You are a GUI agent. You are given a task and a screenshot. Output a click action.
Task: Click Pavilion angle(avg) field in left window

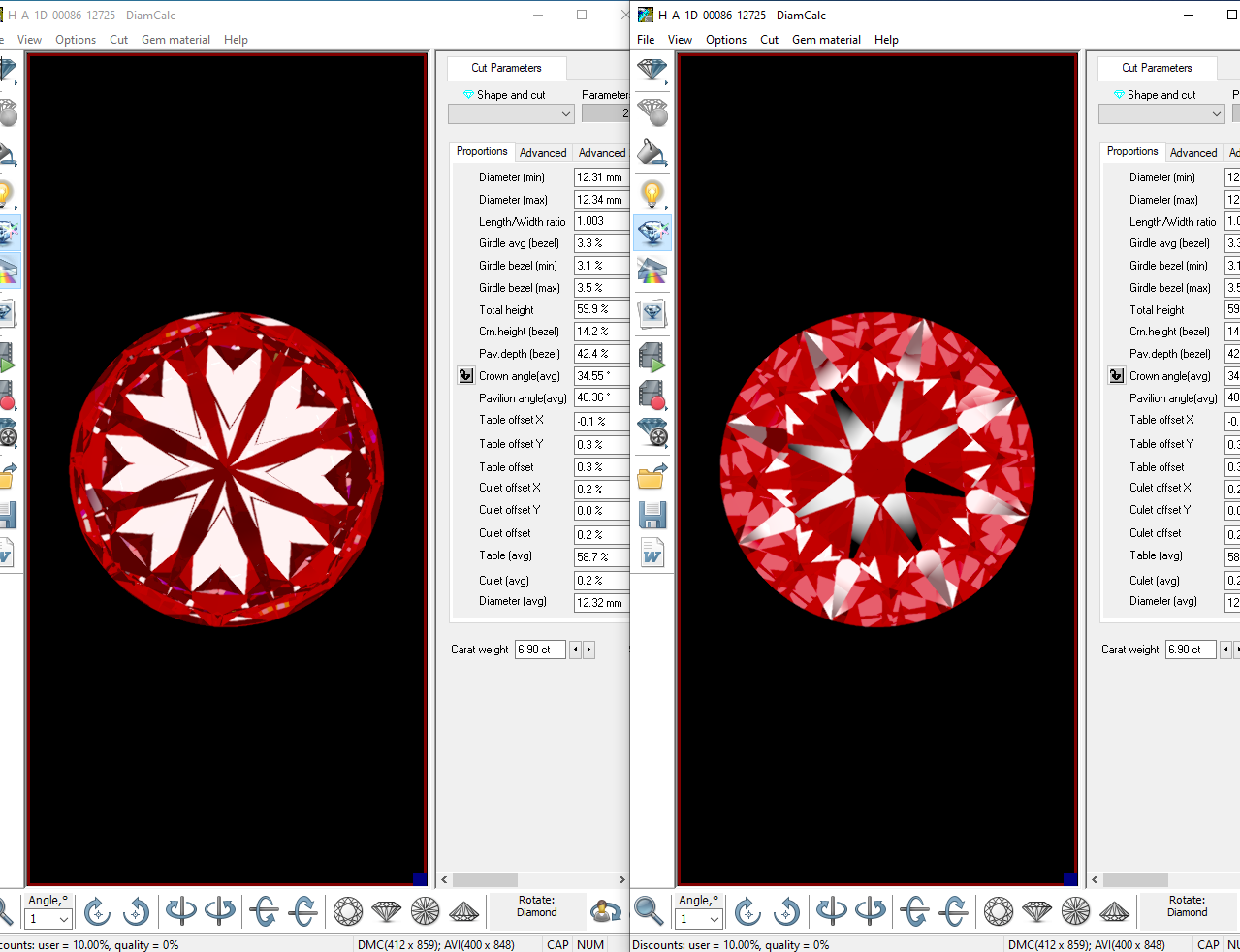(601, 397)
